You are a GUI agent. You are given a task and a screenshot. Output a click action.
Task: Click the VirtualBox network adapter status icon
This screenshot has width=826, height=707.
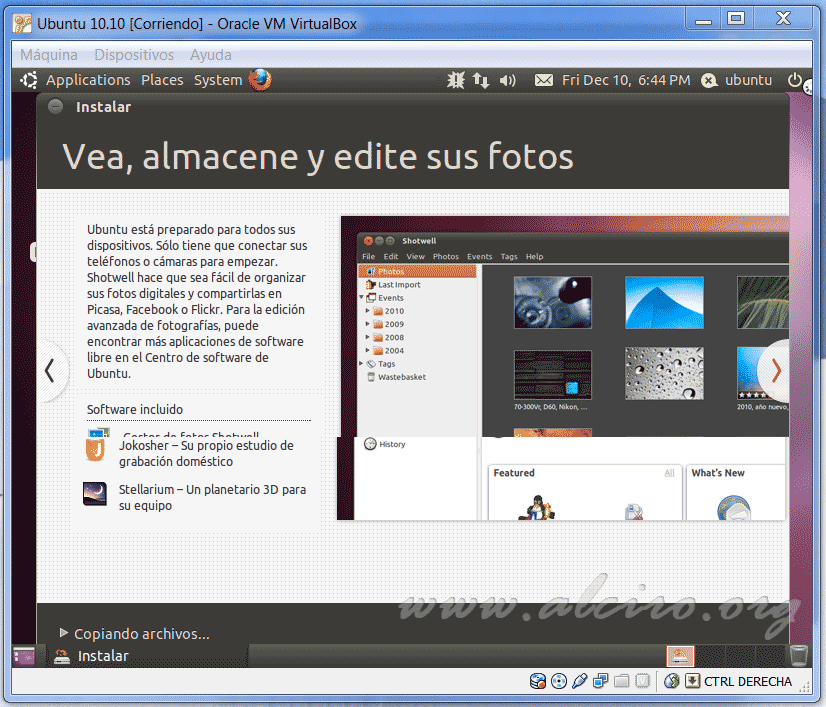(601, 681)
